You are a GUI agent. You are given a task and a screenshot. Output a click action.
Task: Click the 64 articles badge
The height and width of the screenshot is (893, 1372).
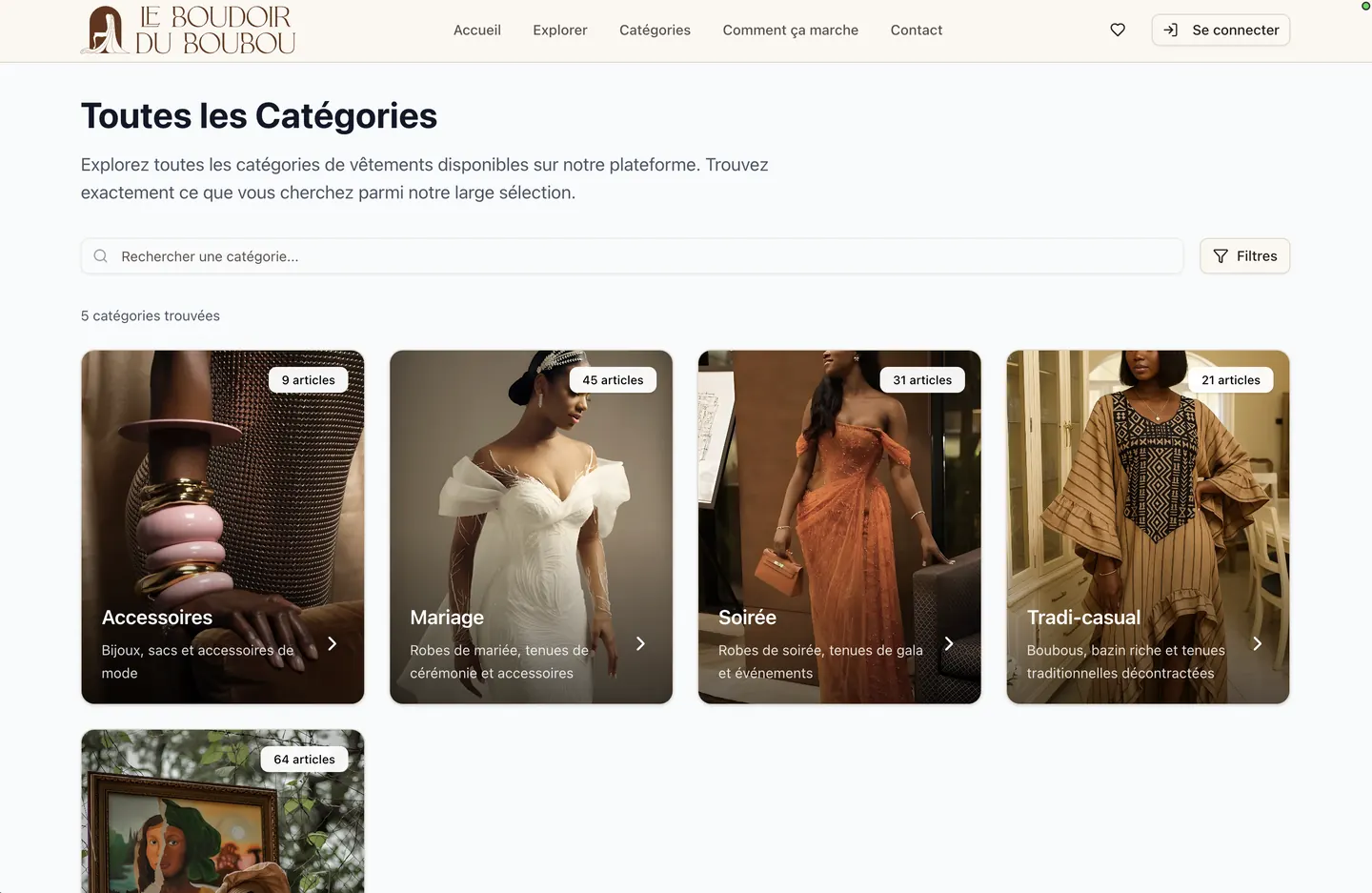[x=304, y=760]
